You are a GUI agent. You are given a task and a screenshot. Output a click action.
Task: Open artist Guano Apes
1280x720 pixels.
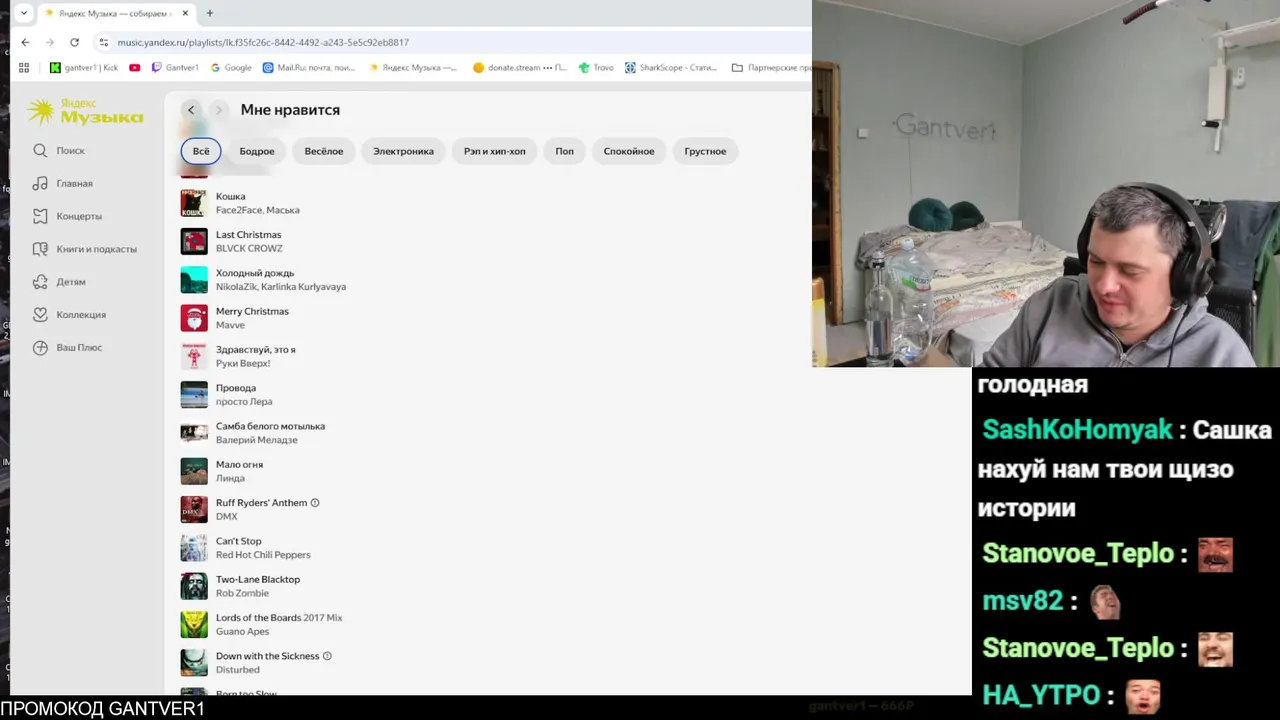[242, 631]
